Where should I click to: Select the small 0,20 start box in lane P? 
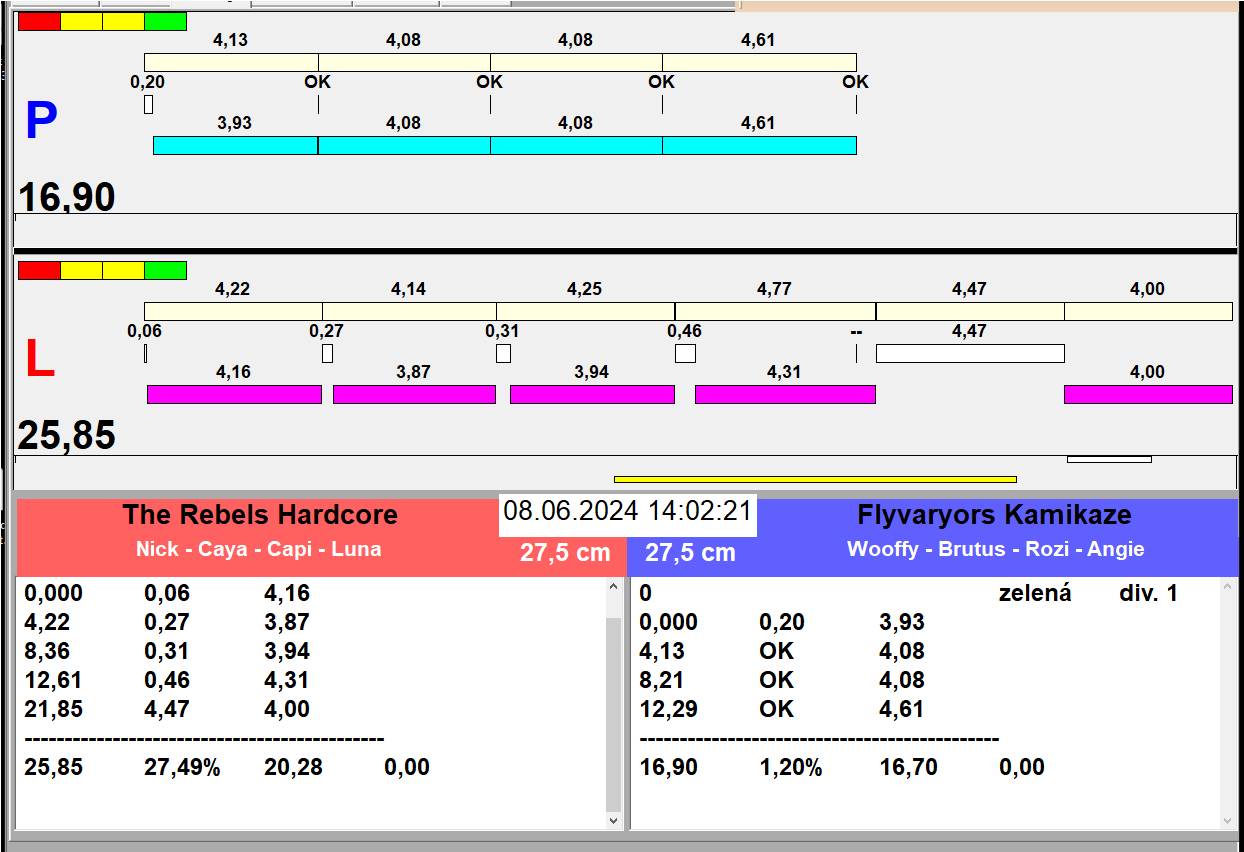pyautogui.click(x=148, y=104)
